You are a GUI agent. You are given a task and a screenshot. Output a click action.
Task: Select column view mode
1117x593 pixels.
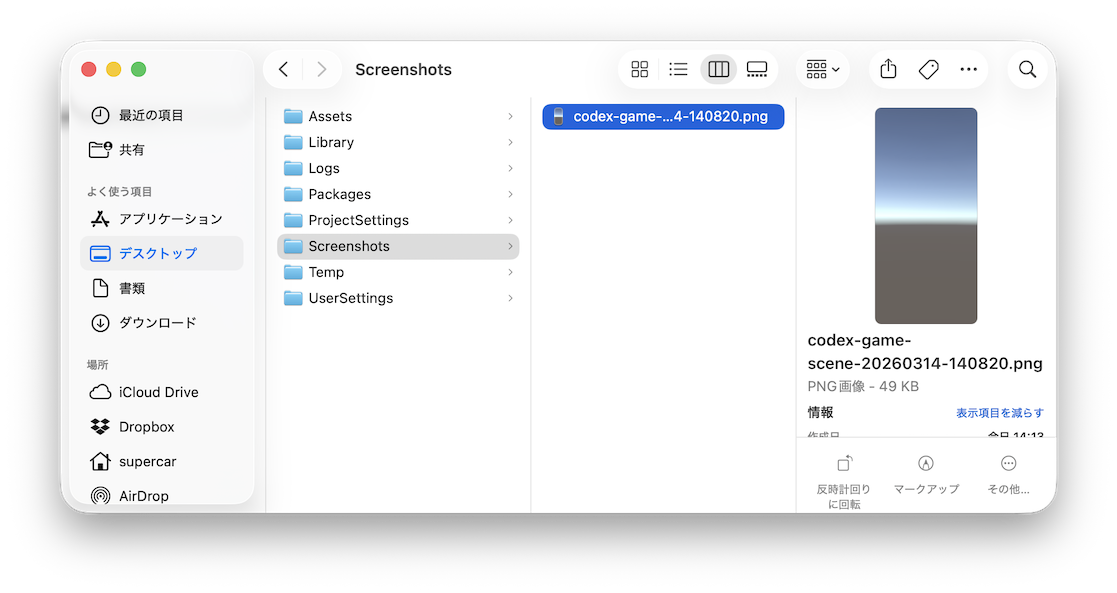coord(718,69)
